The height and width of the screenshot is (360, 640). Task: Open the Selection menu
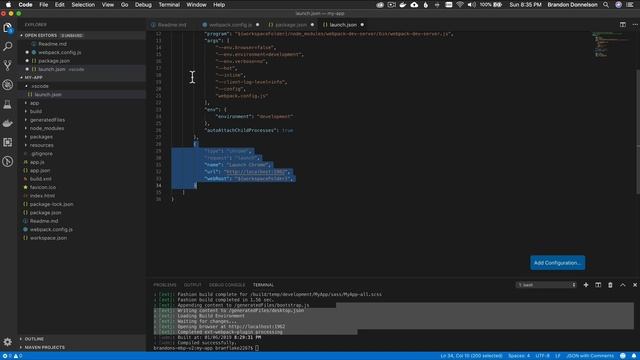[83, 5]
